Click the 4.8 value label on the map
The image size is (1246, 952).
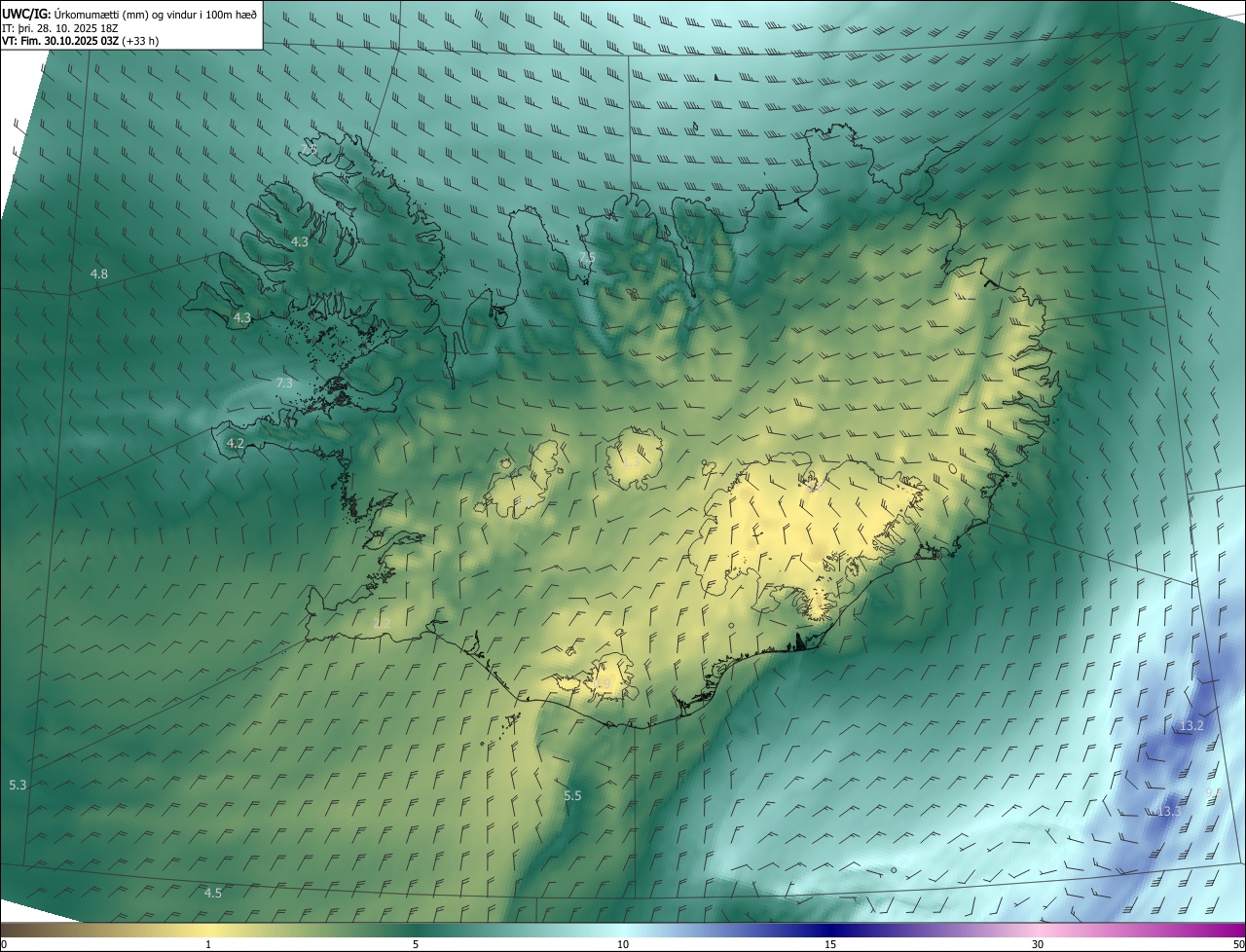[x=99, y=275]
